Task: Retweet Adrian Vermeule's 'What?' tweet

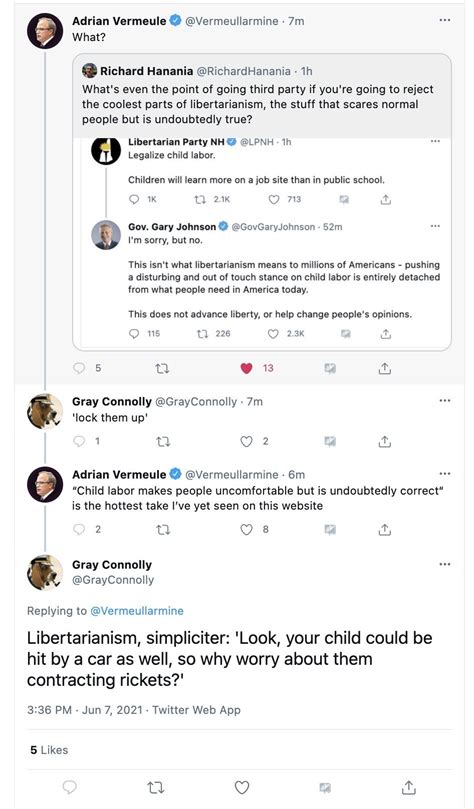Action: tap(162, 368)
